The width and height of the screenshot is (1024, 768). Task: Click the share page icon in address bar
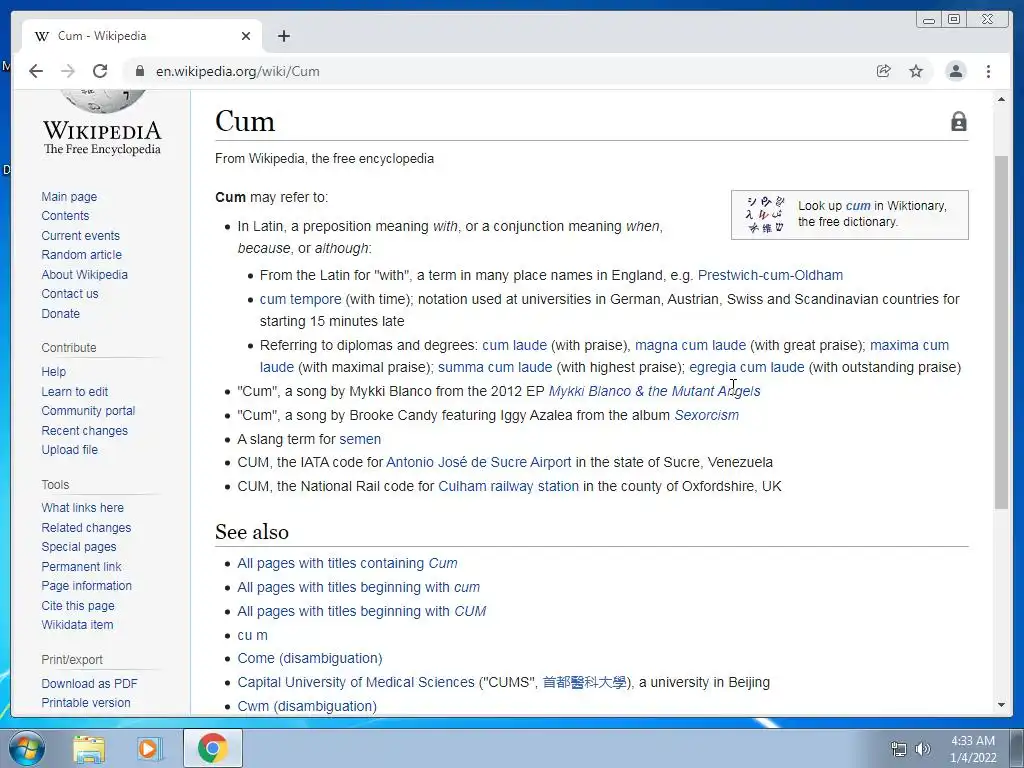point(884,71)
